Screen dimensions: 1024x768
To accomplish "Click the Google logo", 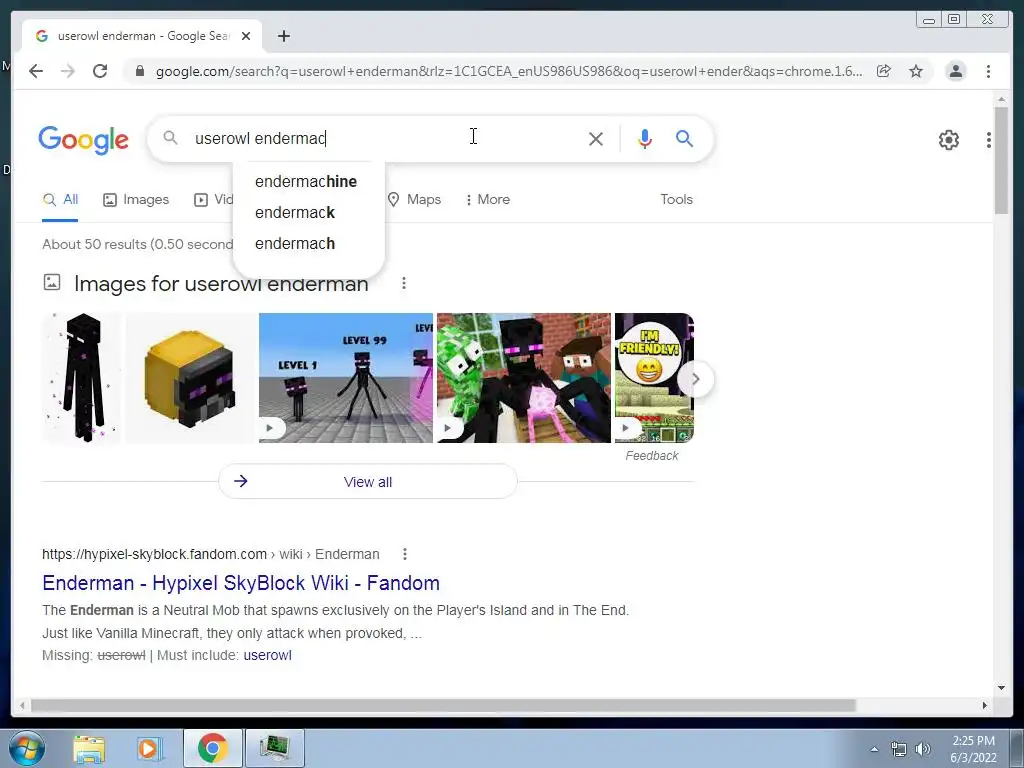I will (83, 140).
